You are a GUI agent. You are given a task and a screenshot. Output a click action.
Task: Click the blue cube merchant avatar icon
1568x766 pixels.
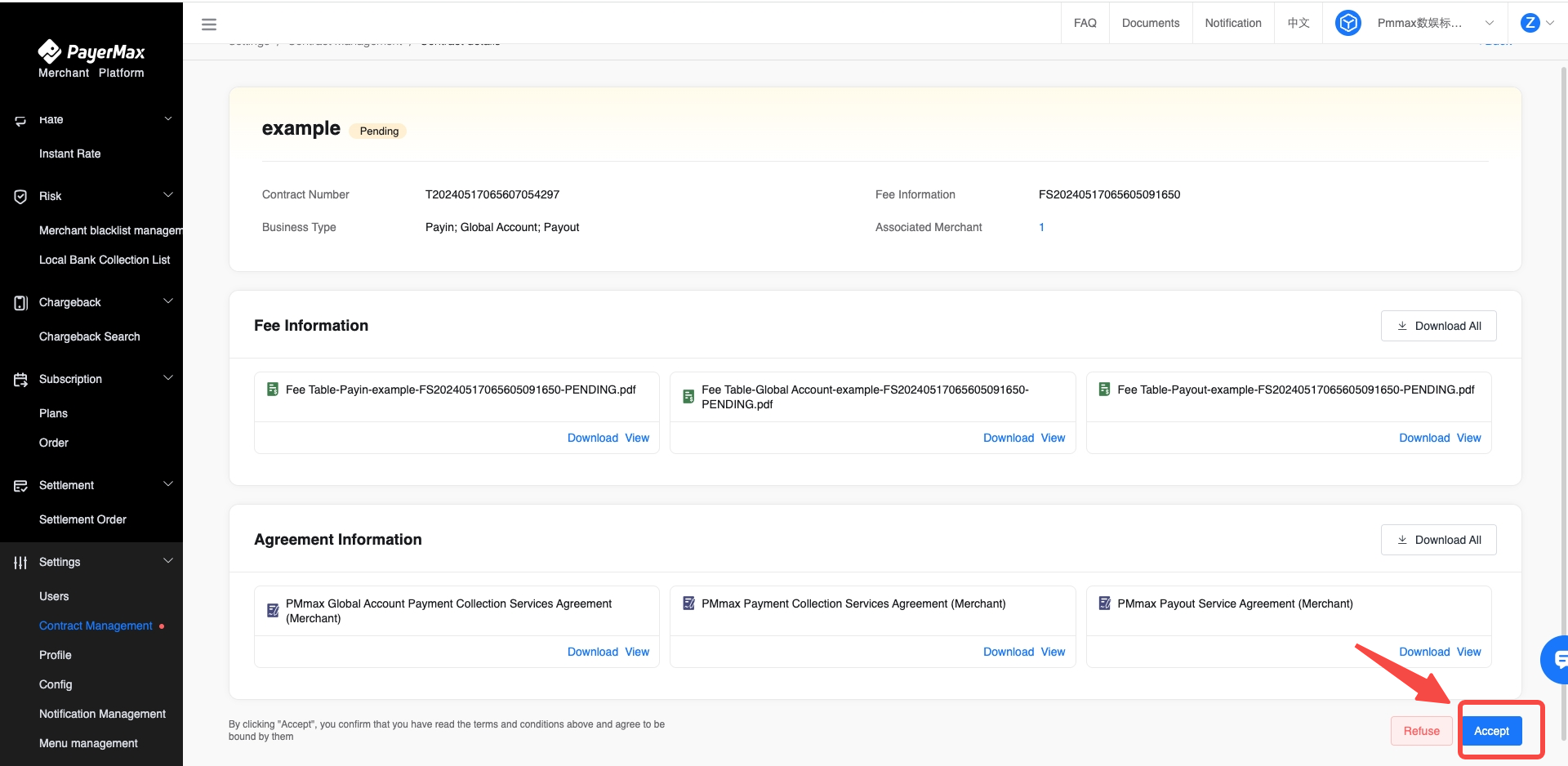pyautogui.click(x=1348, y=23)
